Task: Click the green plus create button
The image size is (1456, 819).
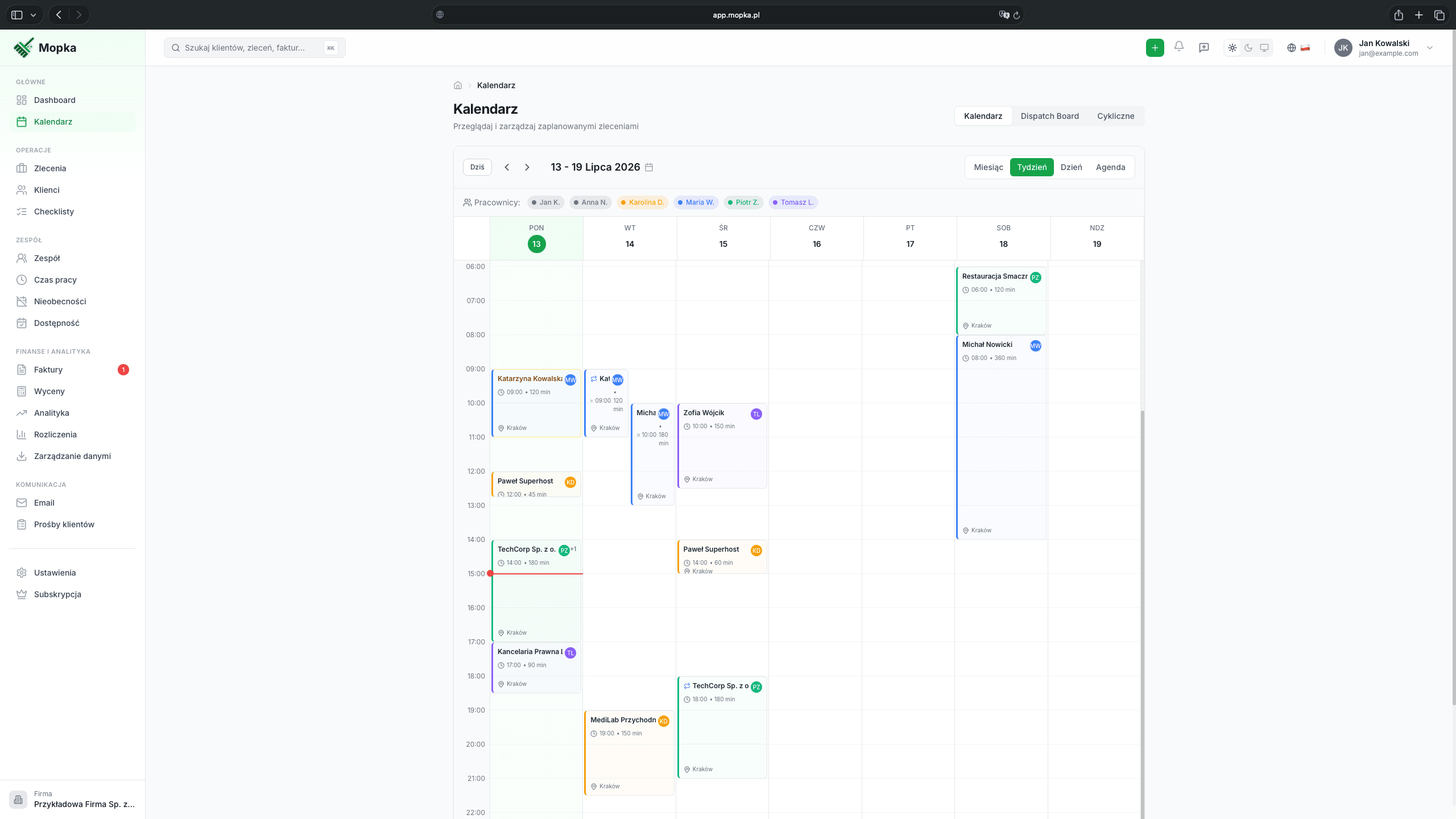Action: [1155, 48]
